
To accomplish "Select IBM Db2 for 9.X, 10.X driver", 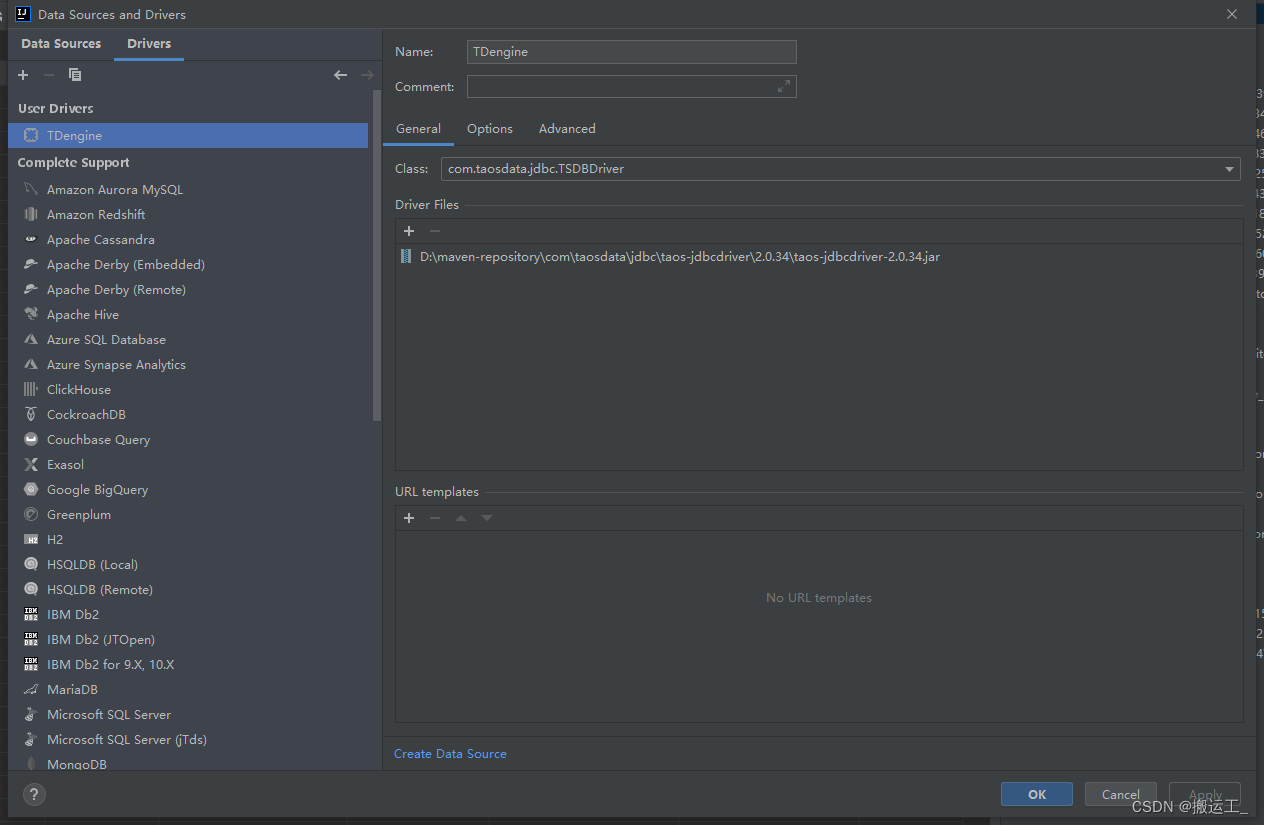I will 188,664.
